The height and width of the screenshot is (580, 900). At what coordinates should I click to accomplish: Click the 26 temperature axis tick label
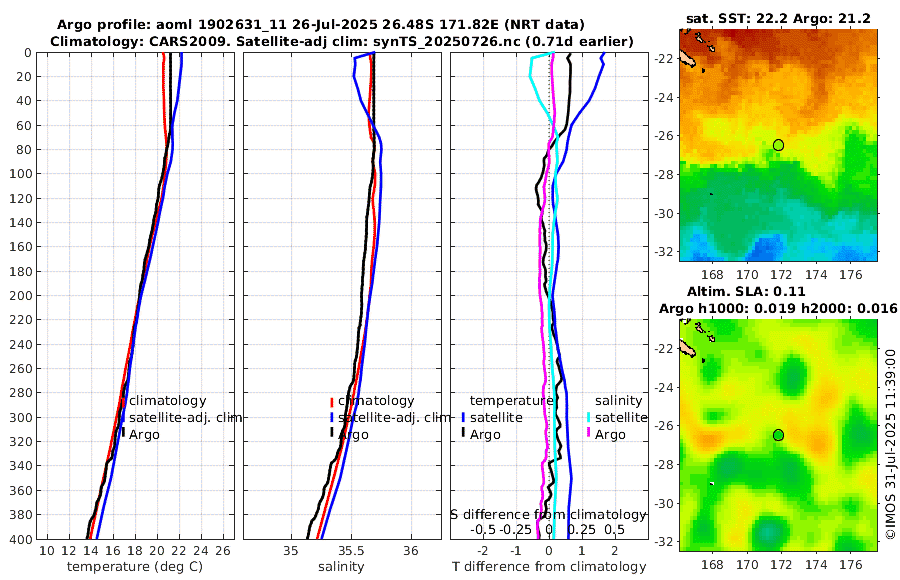(x=223, y=551)
